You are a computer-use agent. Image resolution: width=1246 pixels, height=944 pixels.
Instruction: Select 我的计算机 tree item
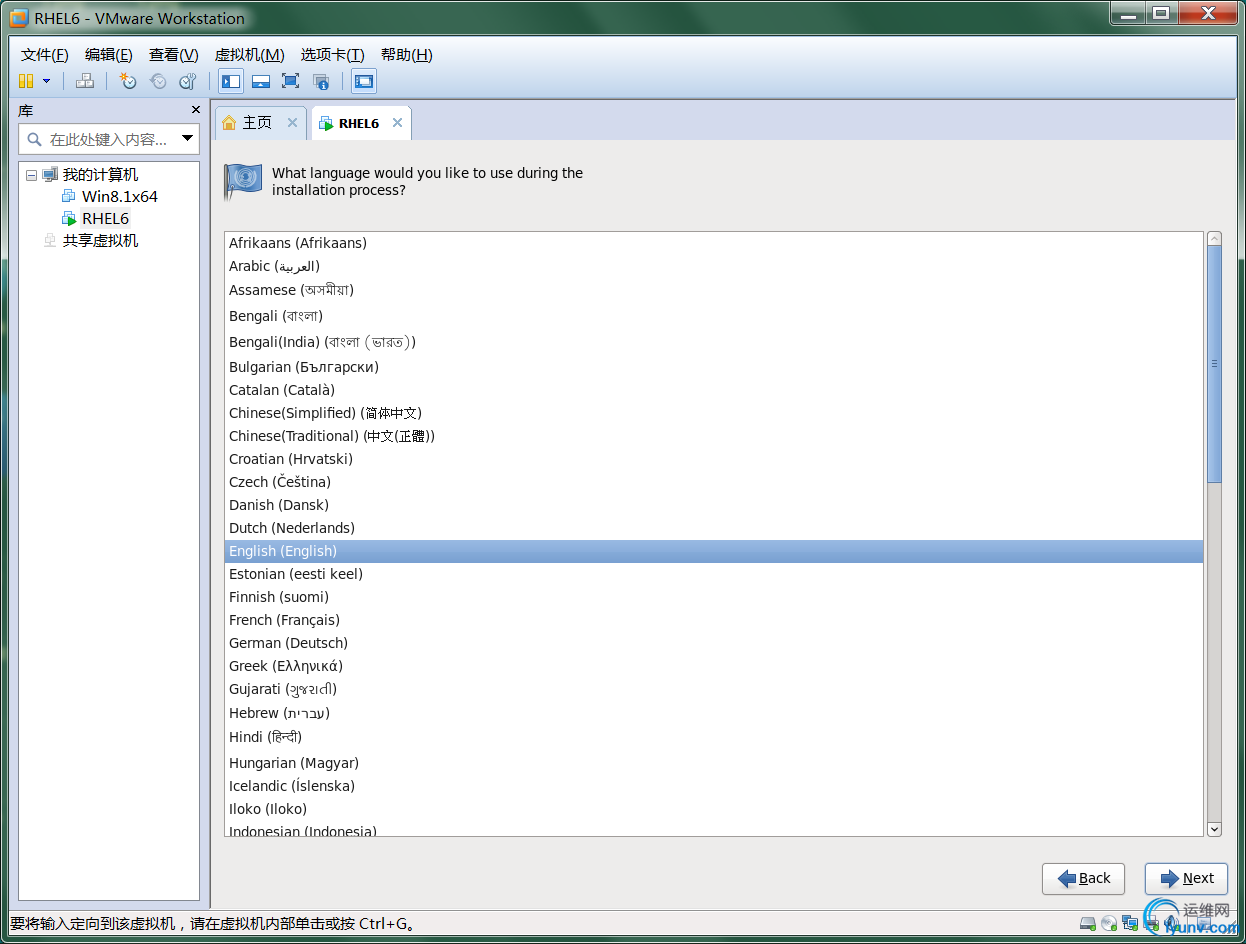pyautogui.click(x=100, y=175)
